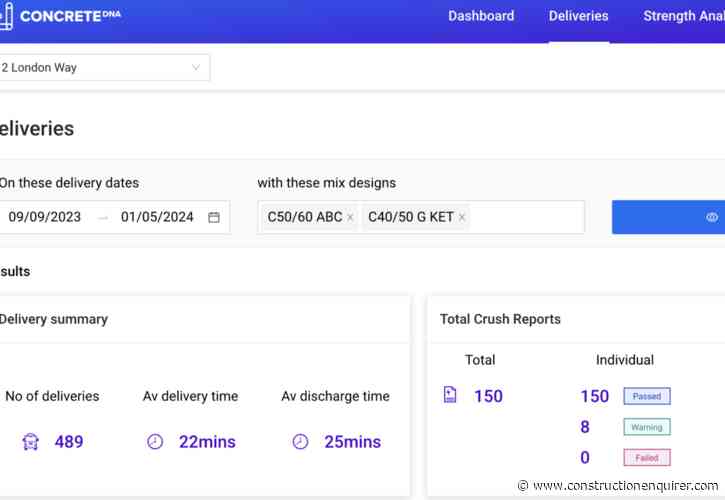
Task: Click the Individual column label
Action: pyautogui.click(x=625, y=360)
